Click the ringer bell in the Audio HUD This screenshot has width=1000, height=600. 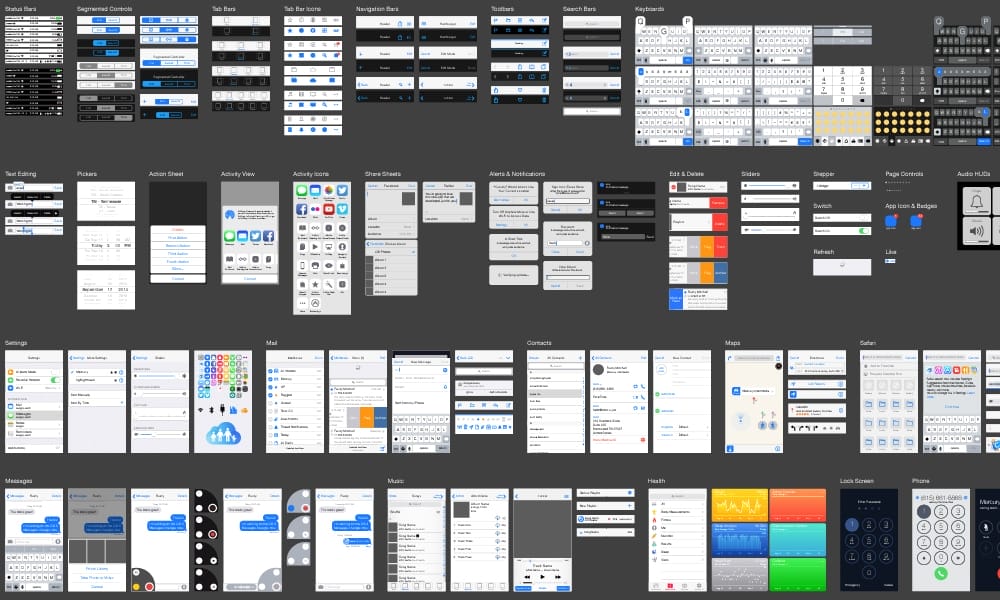coord(977,200)
